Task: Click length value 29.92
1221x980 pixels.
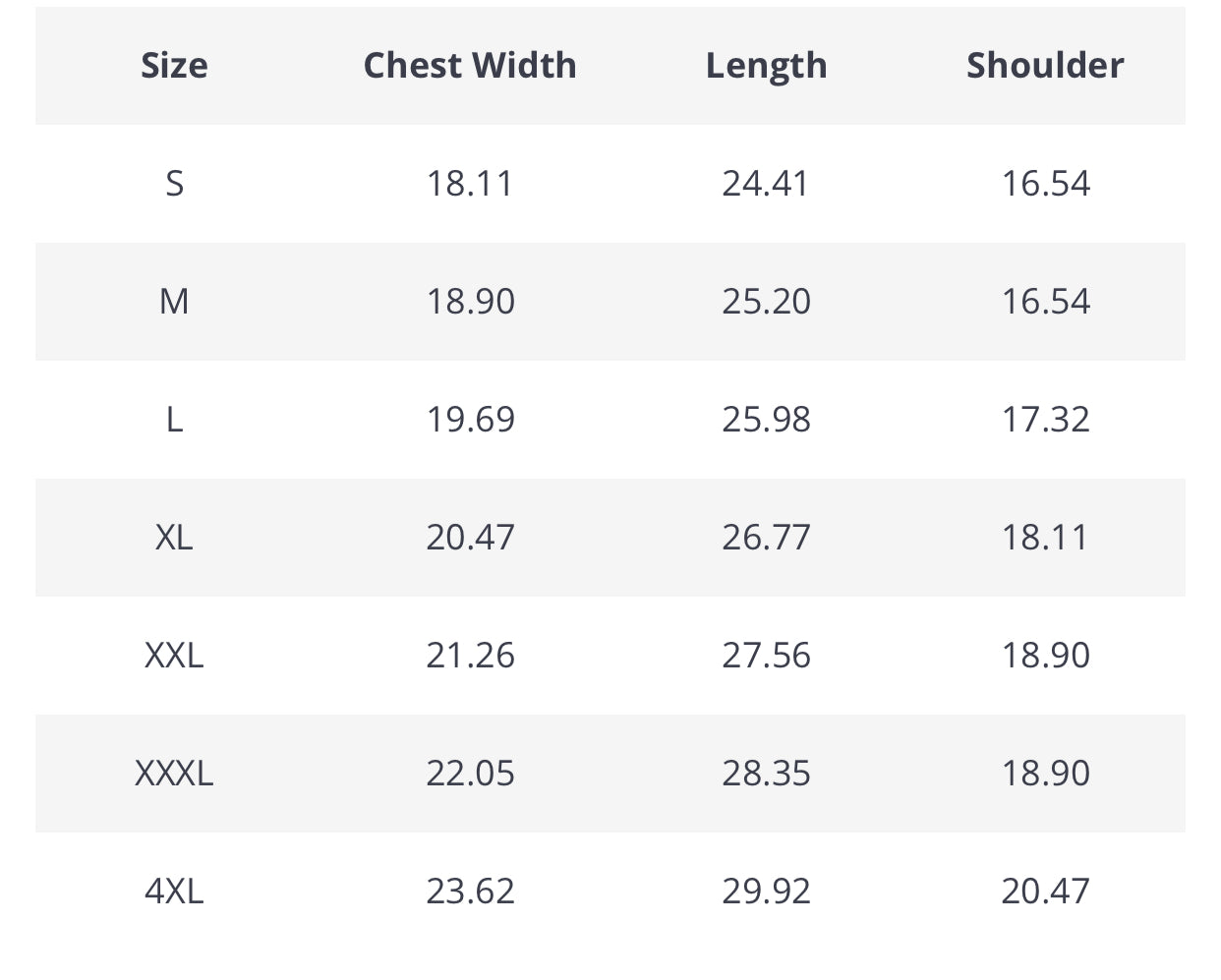Action: [766, 892]
